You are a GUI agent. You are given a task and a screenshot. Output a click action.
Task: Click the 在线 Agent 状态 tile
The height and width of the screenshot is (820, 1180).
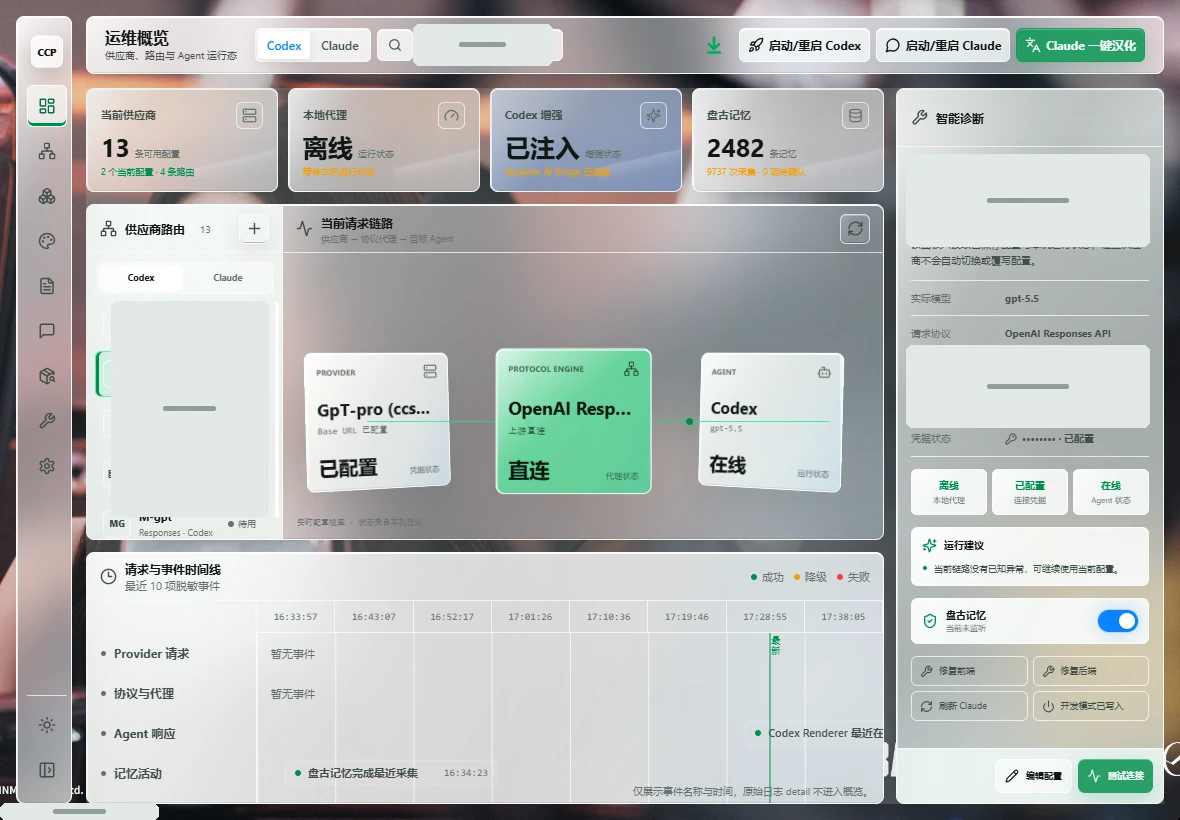click(x=1111, y=492)
